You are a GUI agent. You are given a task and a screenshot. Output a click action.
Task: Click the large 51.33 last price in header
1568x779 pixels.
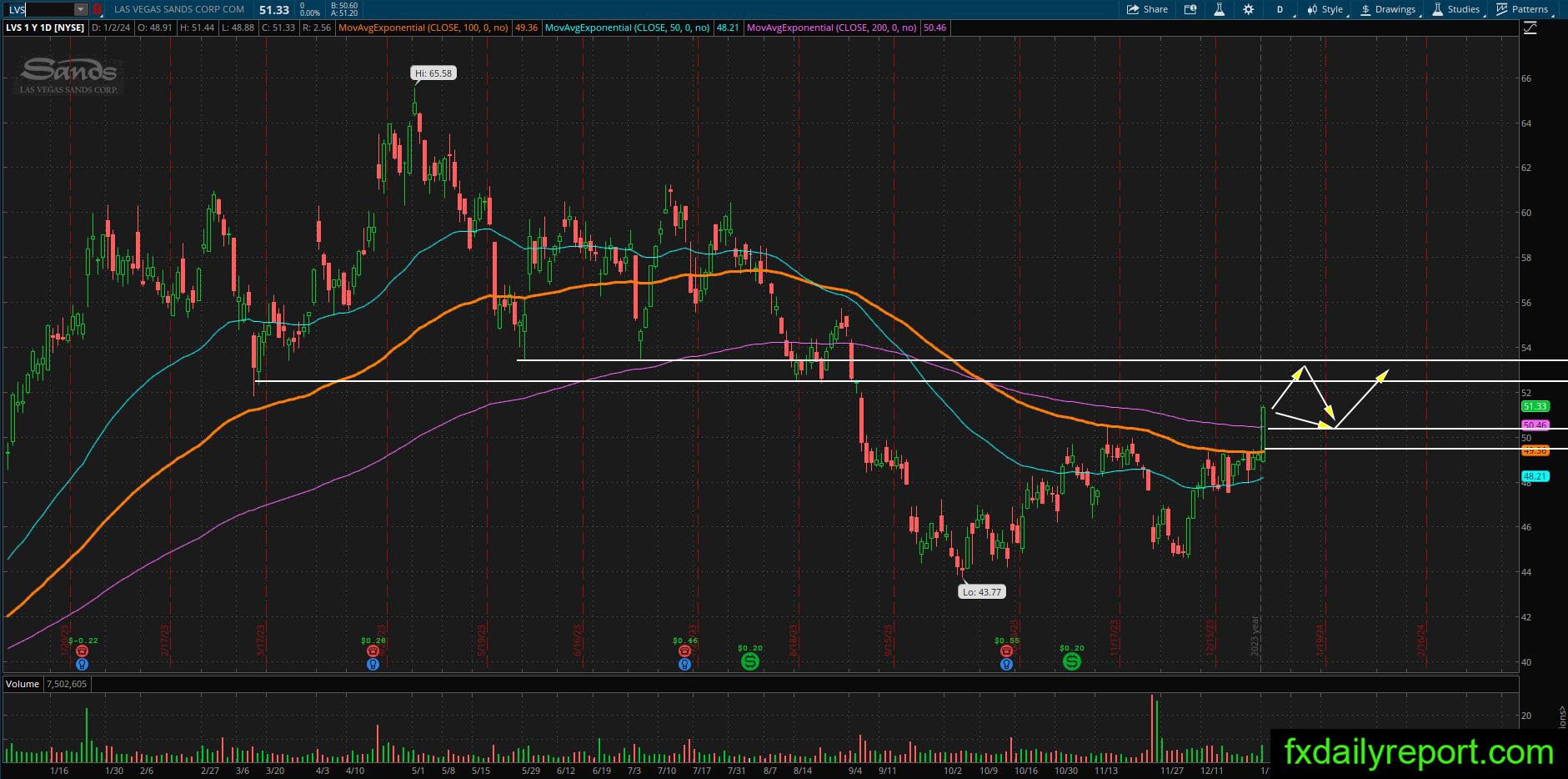click(x=274, y=9)
